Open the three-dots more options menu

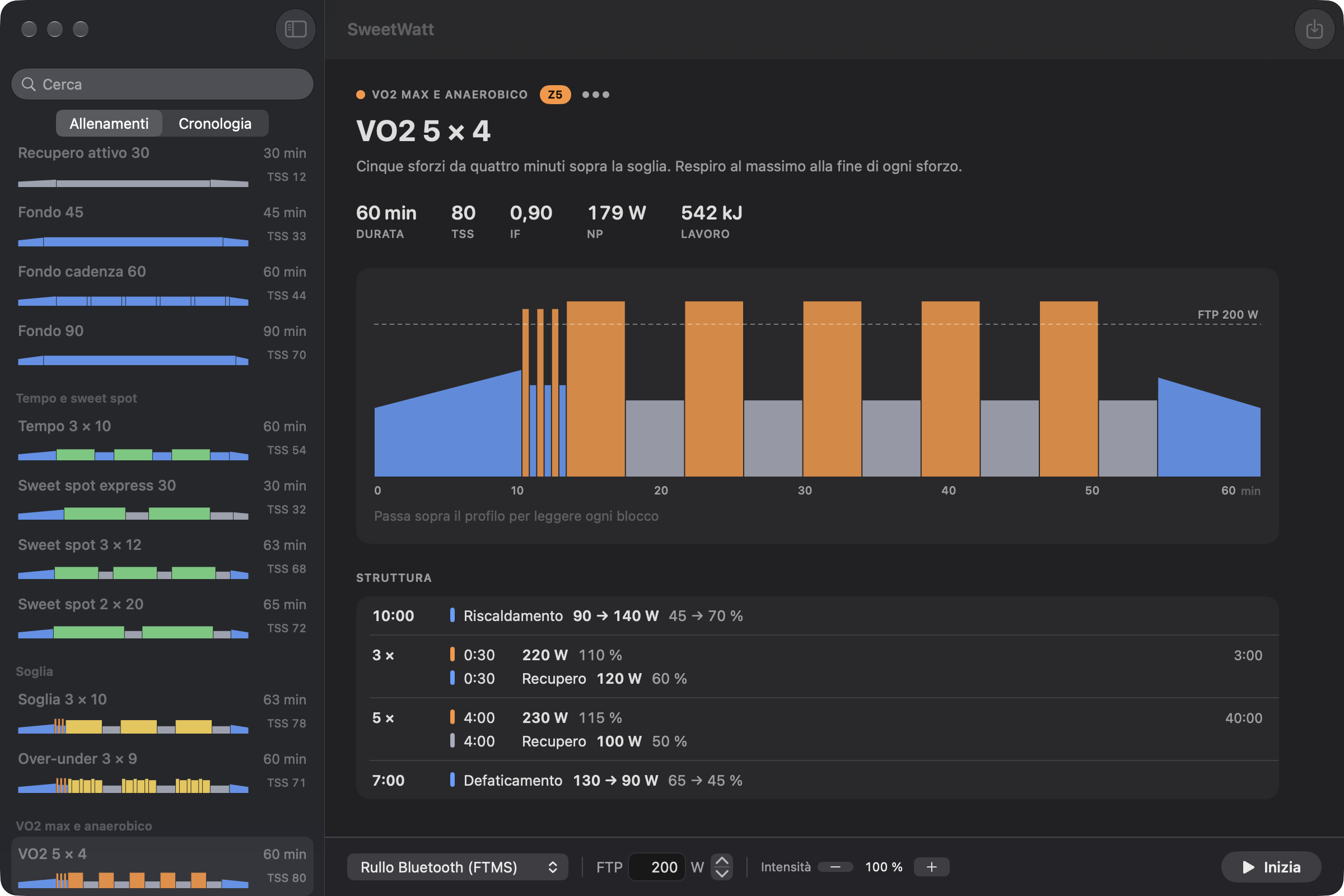(595, 94)
